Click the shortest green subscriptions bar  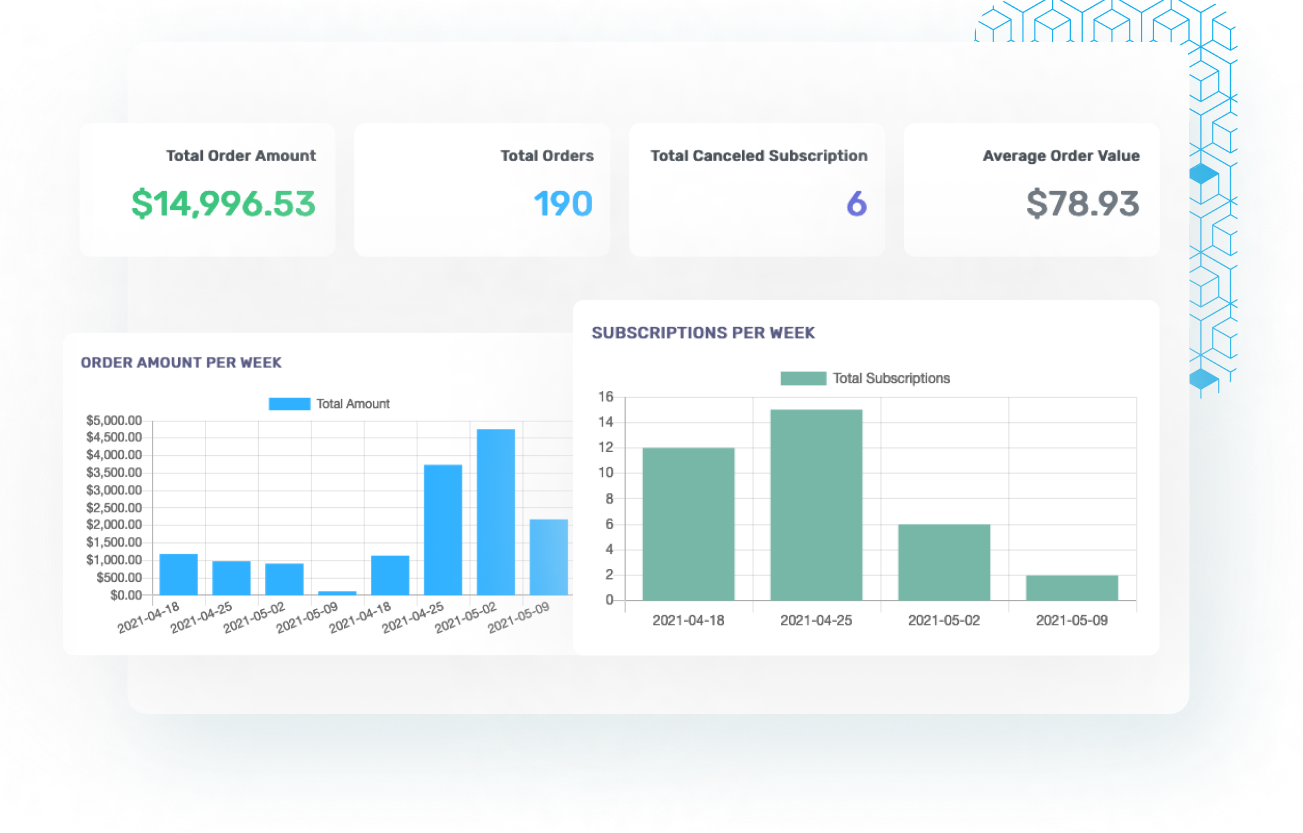click(1072, 588)
